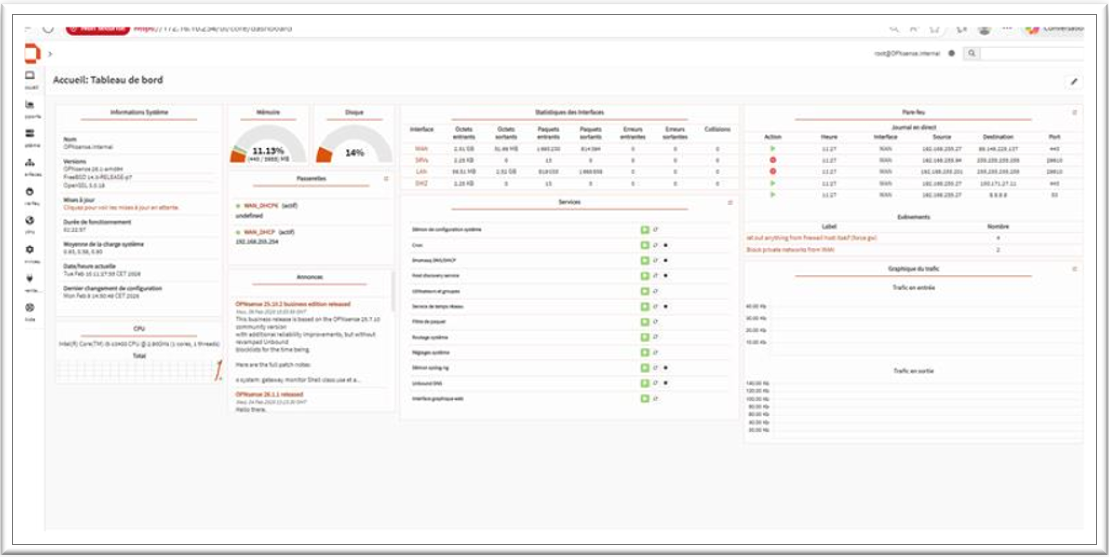
Task: Stop the Dnsmasq DNS/DHCP service
Action: coord(665,260)
